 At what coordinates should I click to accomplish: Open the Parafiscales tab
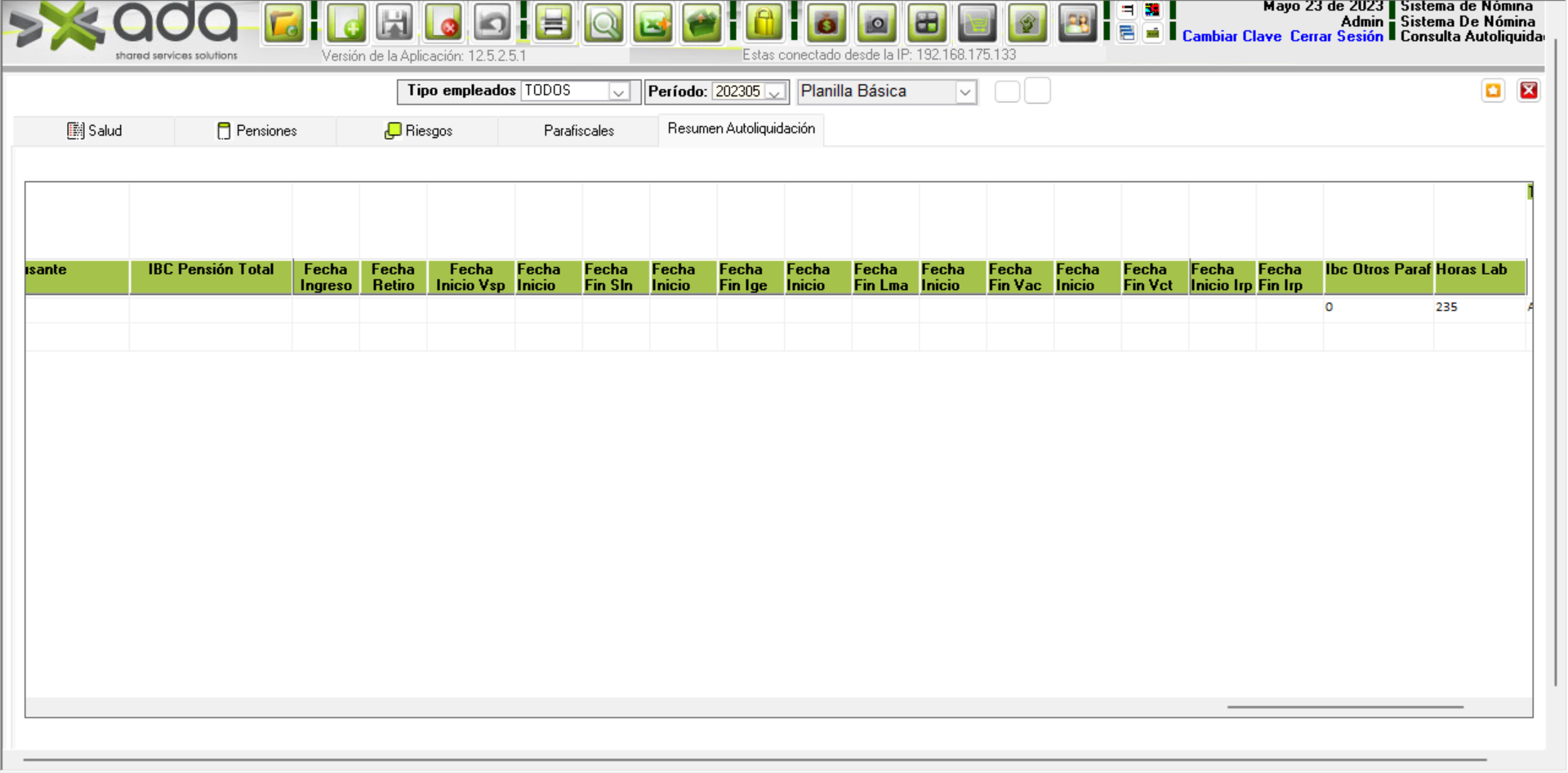[578, 131]
